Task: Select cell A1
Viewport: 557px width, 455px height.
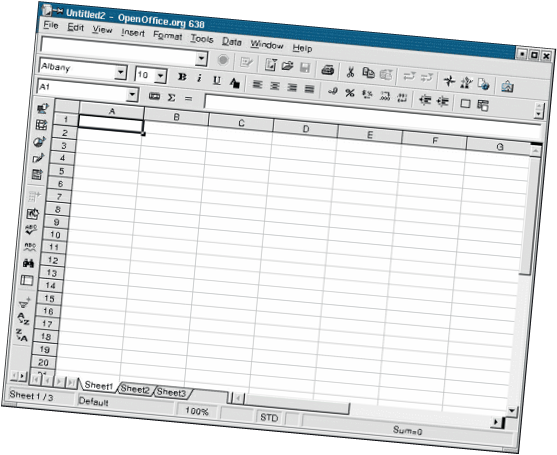Action: (x=111, y=124)
